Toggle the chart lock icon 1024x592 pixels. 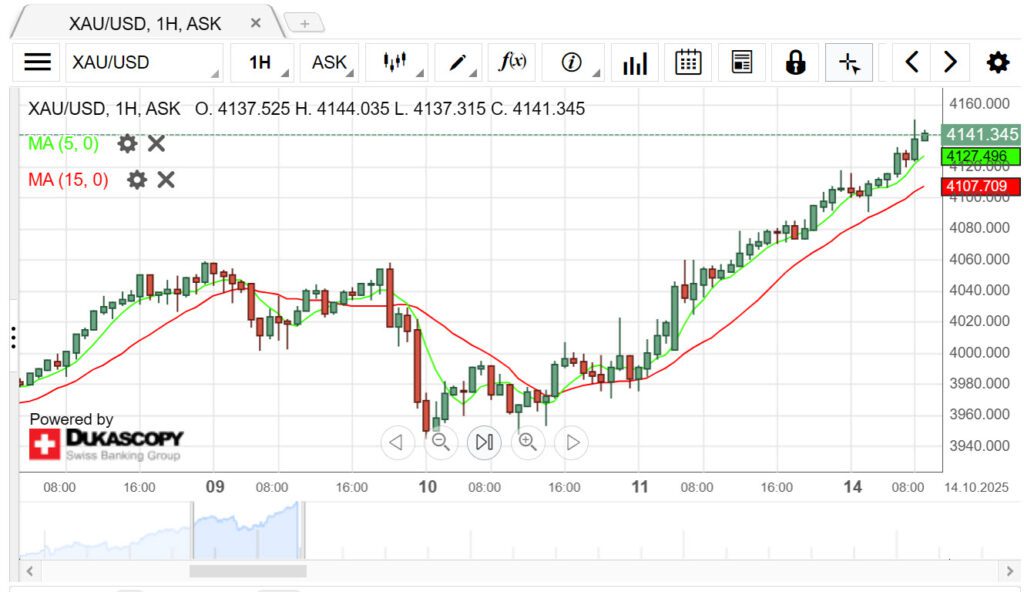pos(795,62)
